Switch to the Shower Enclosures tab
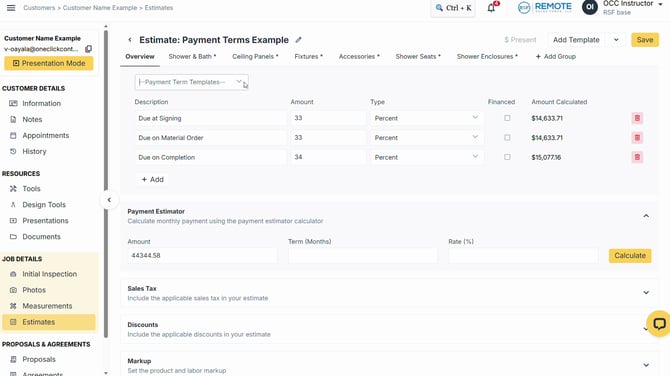 (487, 56)
